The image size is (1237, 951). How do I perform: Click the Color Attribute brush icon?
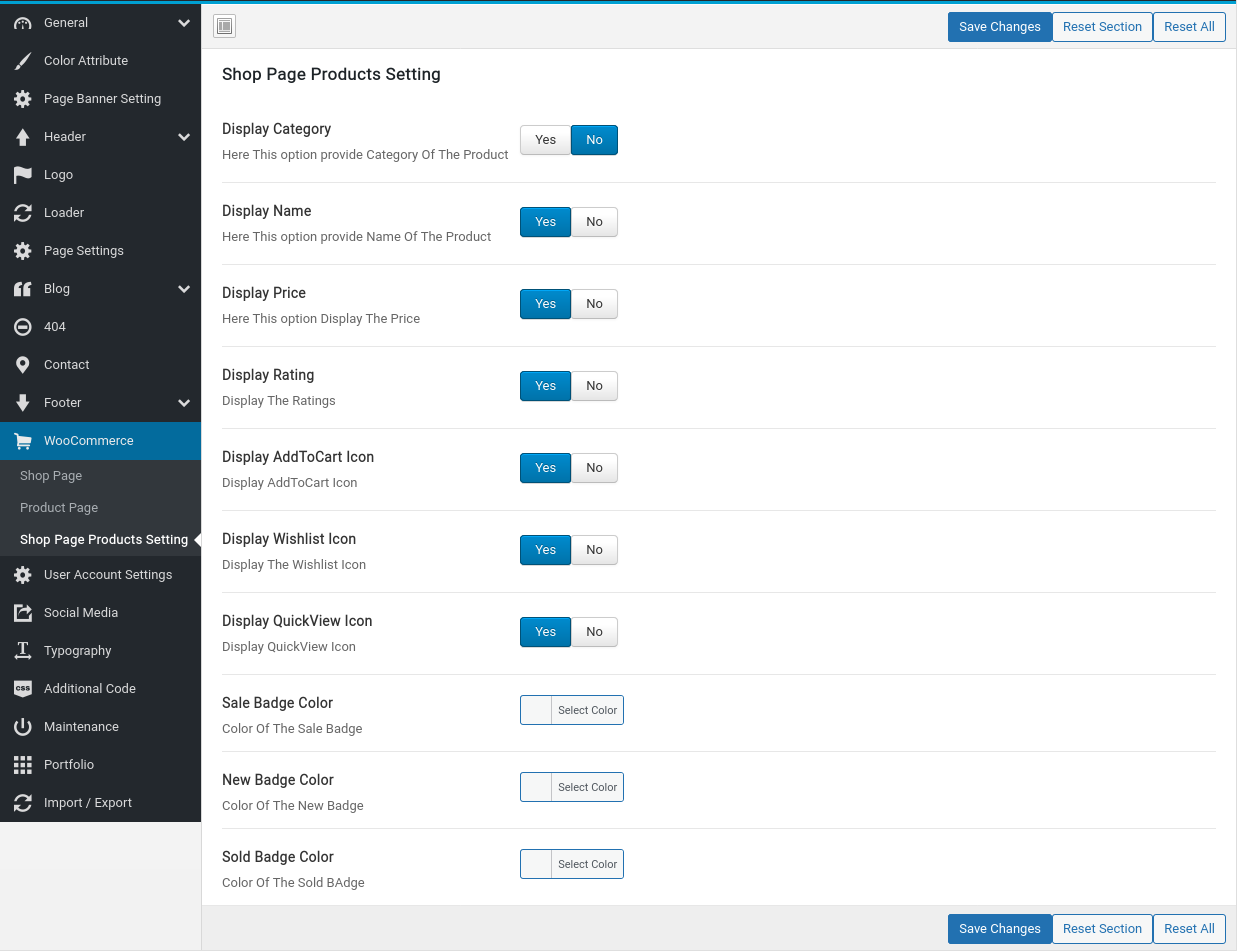pyautogui.click(x=23, y=61)
